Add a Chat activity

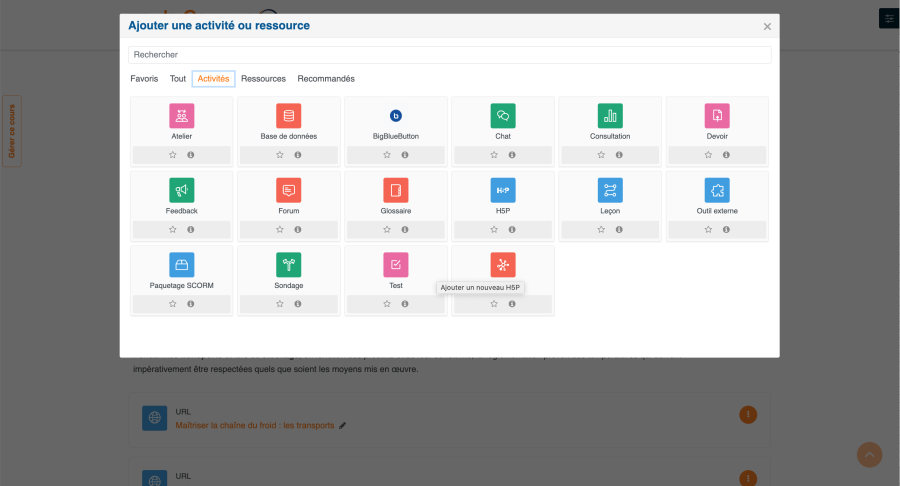tap(503, 116)
